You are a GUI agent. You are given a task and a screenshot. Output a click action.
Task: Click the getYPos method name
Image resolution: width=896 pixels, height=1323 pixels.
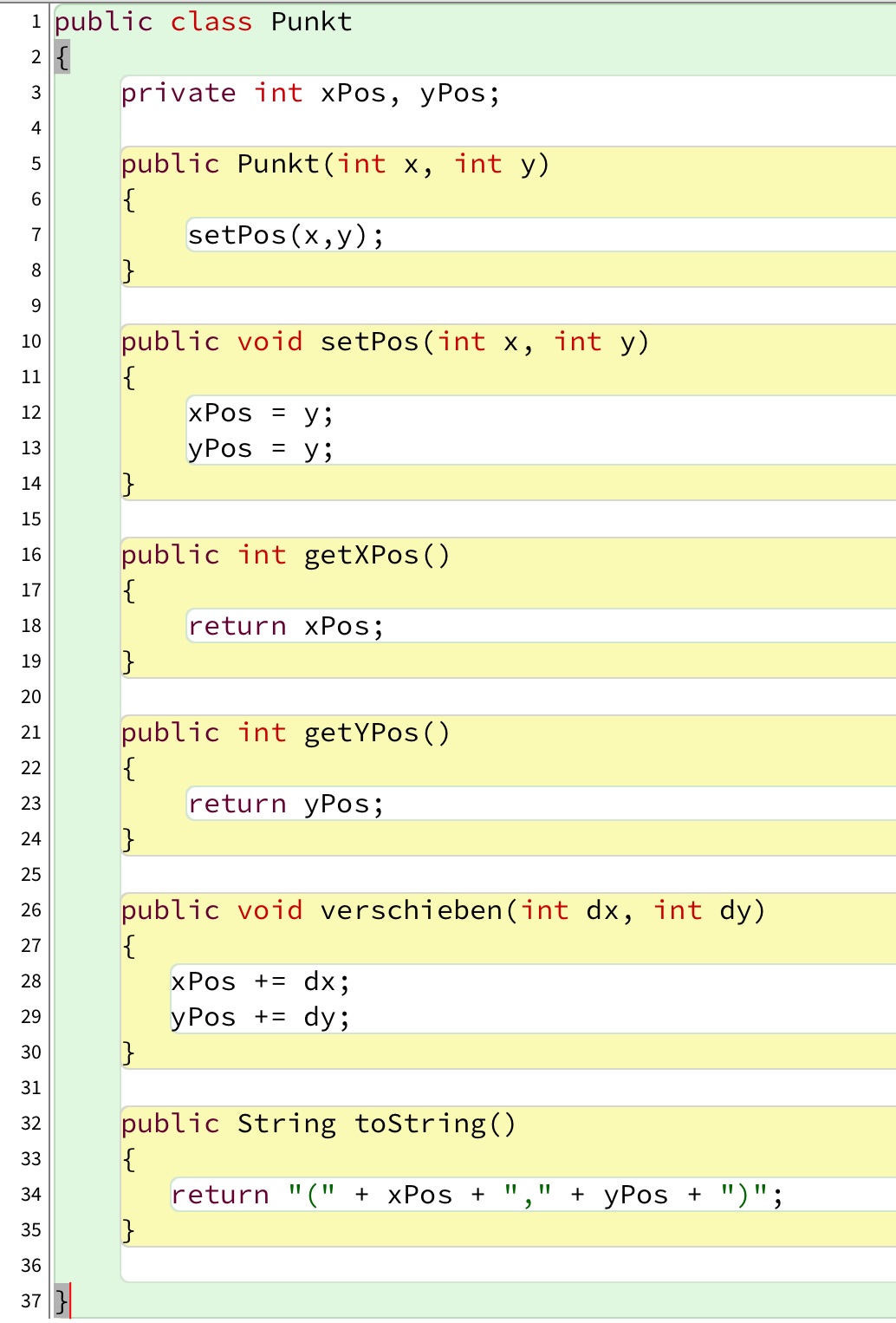pyautogui.click(x=360, y=733)
